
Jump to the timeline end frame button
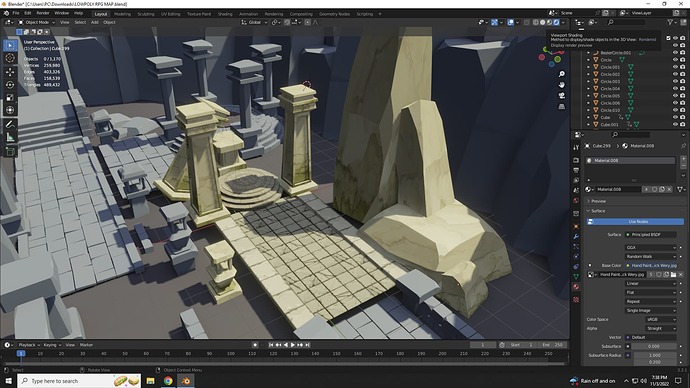click(308, 345)
